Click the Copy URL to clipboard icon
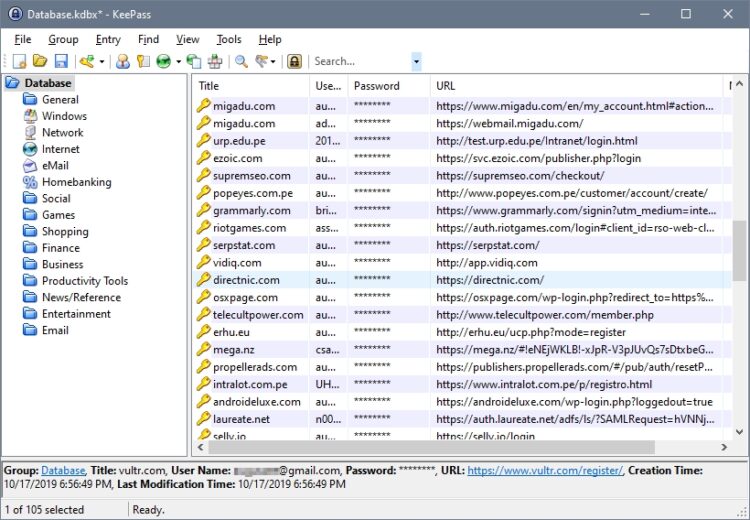 click(x=193, y=61)
